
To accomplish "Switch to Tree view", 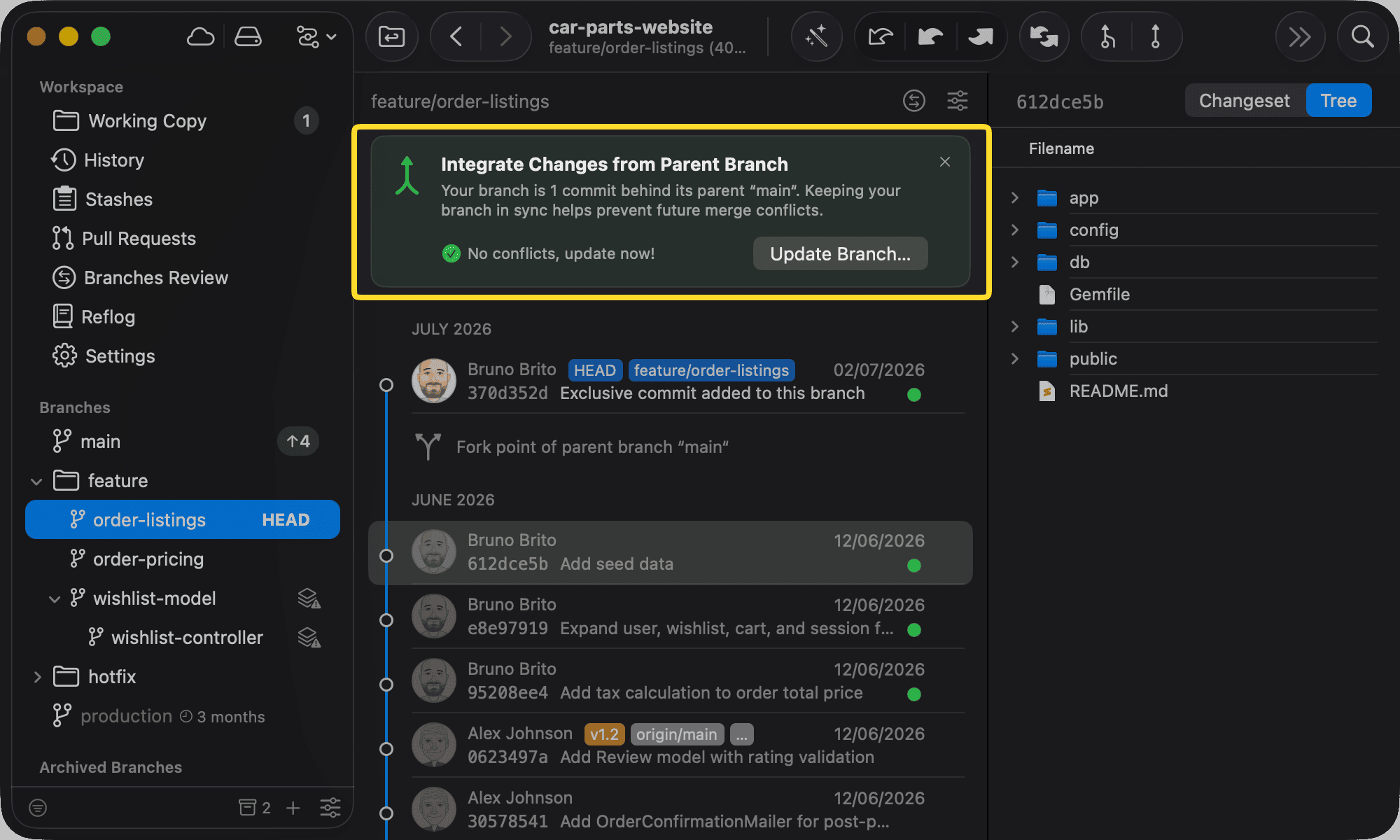I will click(x=1338, y=101).
